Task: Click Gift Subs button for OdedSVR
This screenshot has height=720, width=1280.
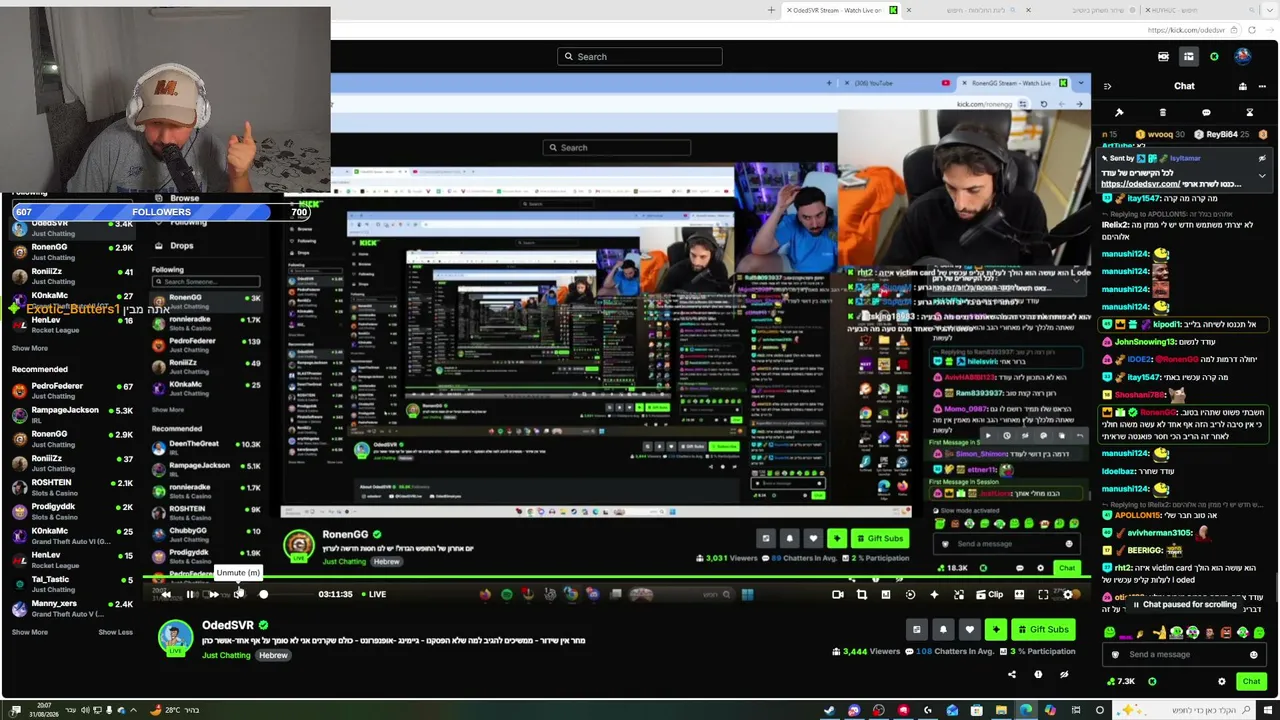Action: pos(1042,629)
